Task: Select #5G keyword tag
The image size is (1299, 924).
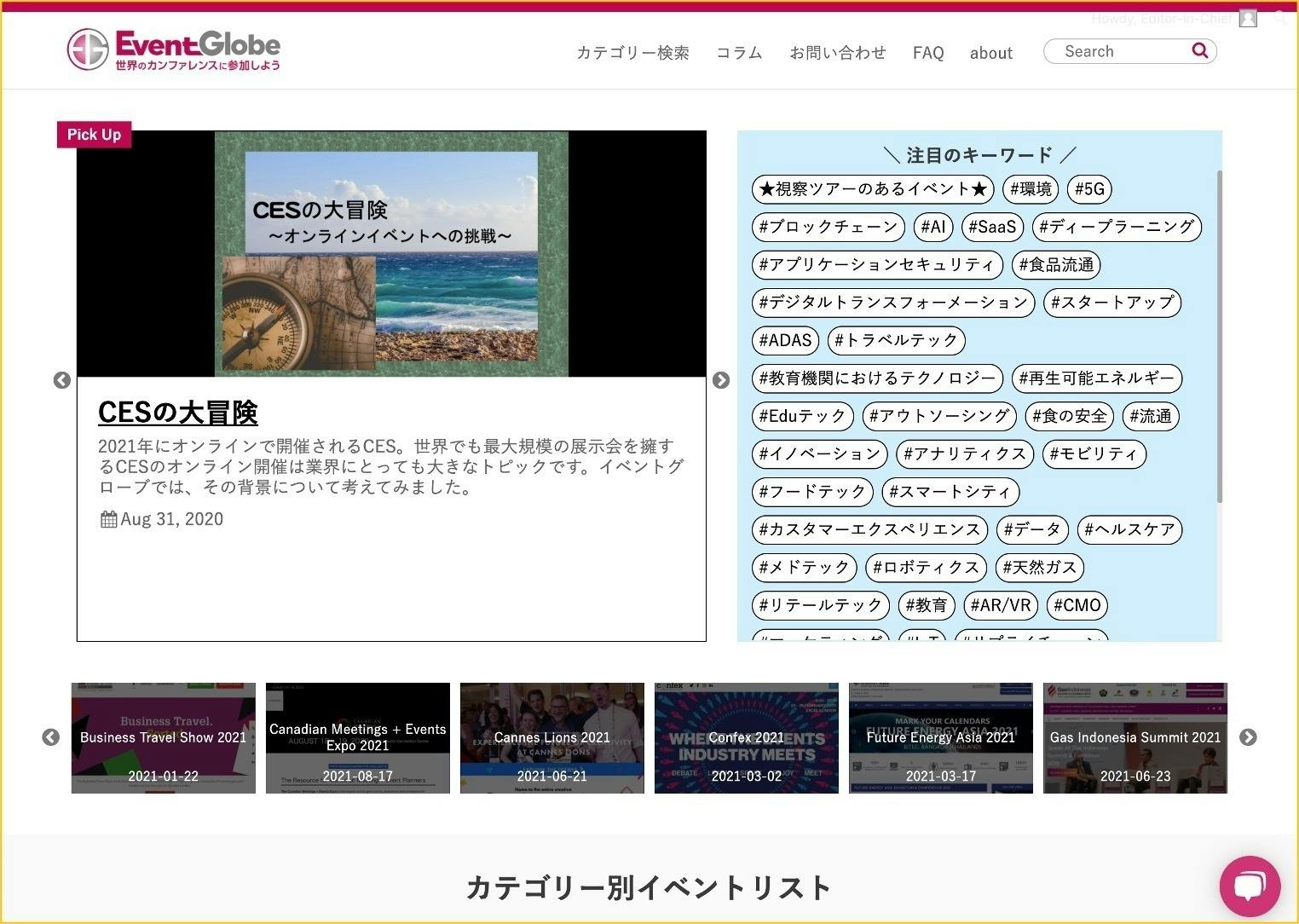Action: [x=1089, y=189]
